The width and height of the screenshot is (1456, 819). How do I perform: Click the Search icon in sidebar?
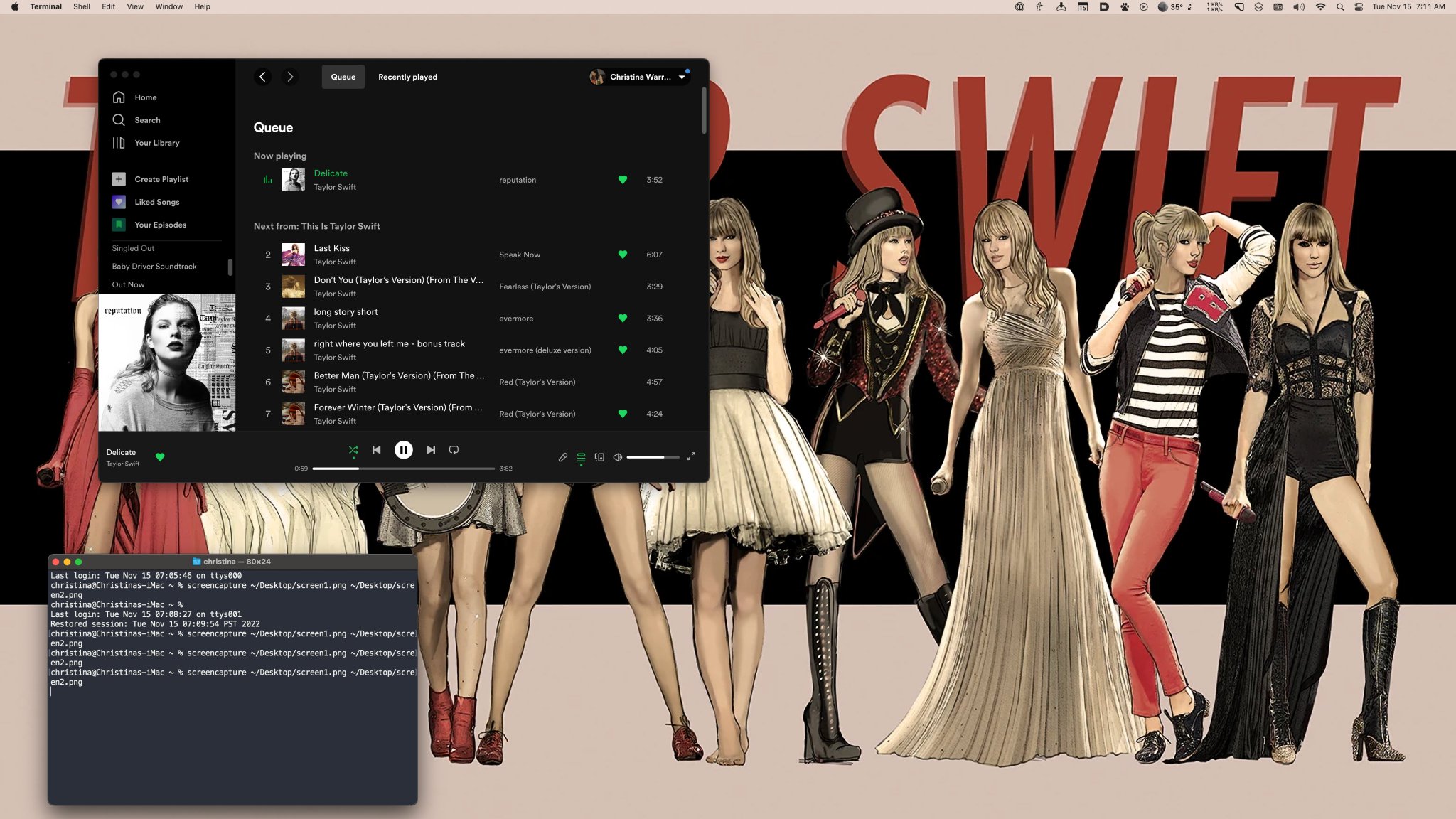(119, 120)
